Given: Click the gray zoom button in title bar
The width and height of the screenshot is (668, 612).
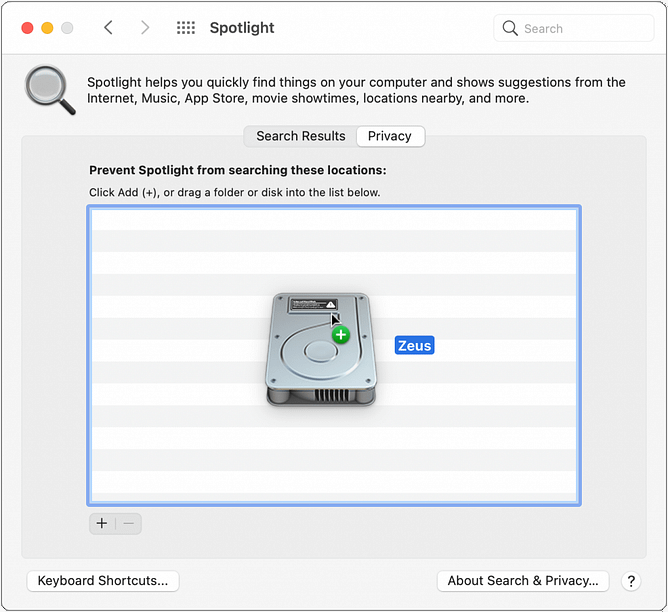Looking at the screenshot, I should [67, 28].
